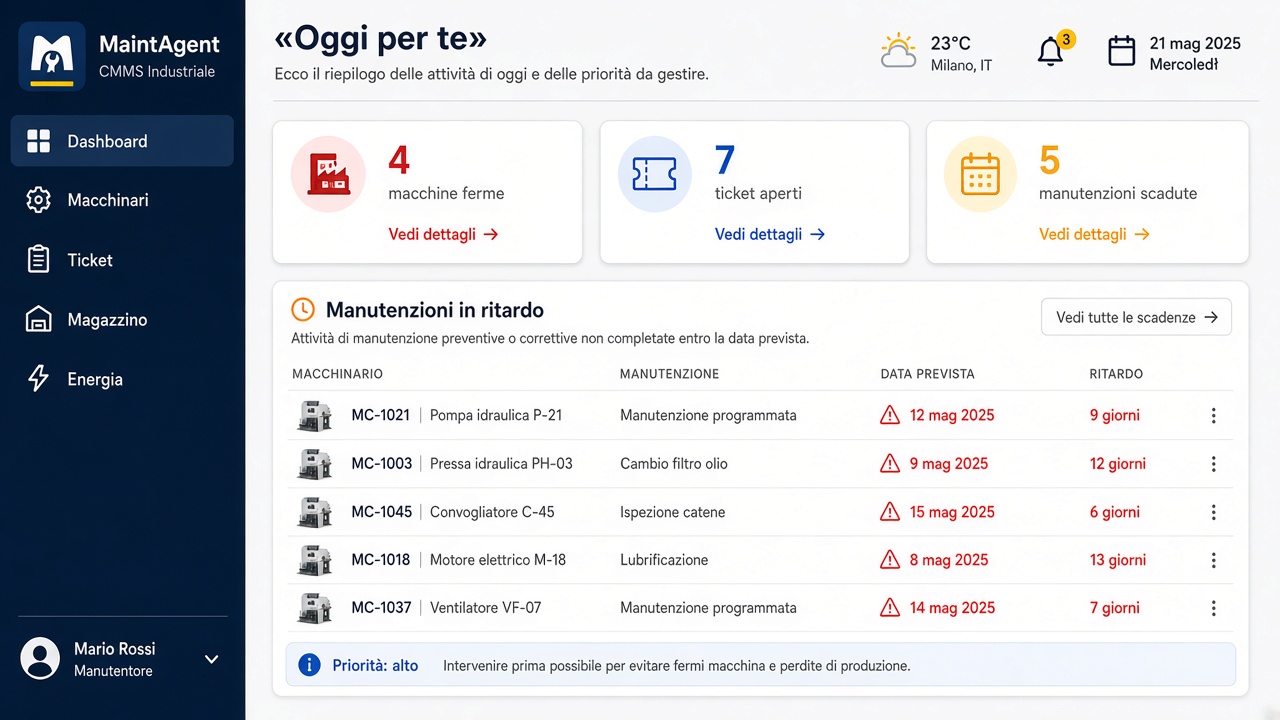The image size is (1280, 720).
Task: Click the clock icon next to Manutenzioni in ritardo
Action: pyautogui.click(x=303, y=310)
